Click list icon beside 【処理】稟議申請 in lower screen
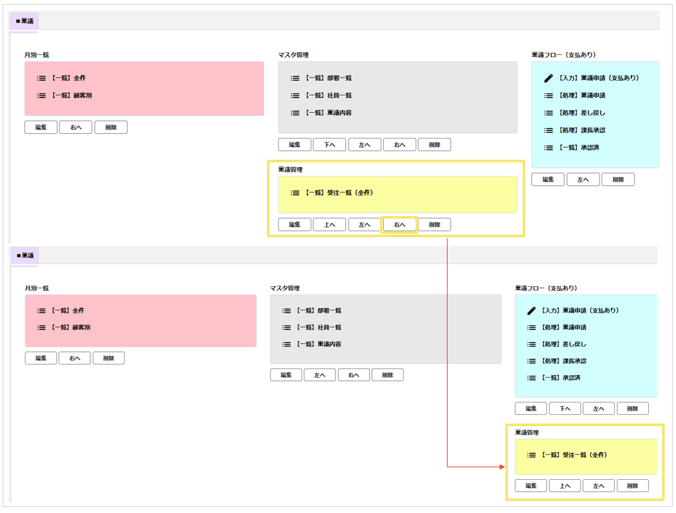 pos(532,327)
